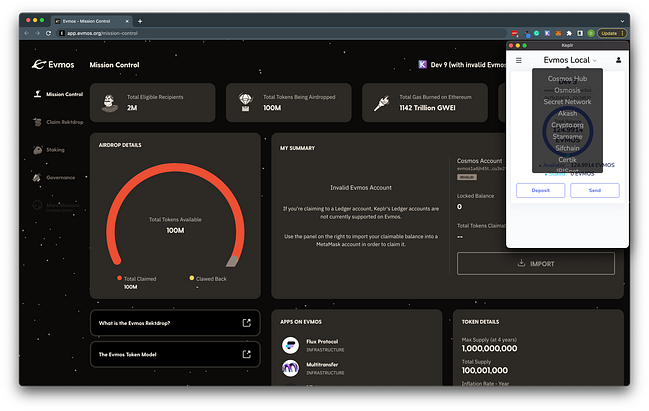Open the Keplr account profile icon
The image size is (649, 411).
618,60
